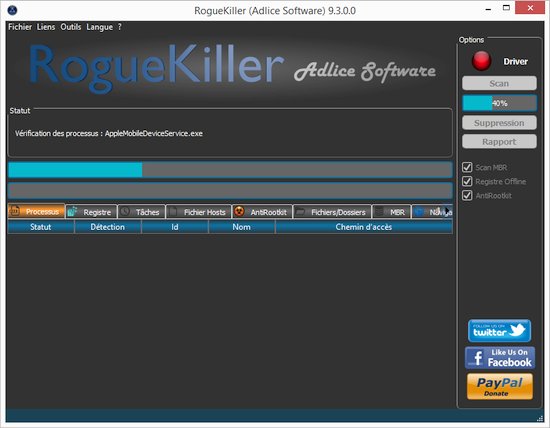The width and height of the screenshot is (550, 428).
Task: Click the status text AppleMobileDeviceService.exe
Action: click(x=154, y=133)
